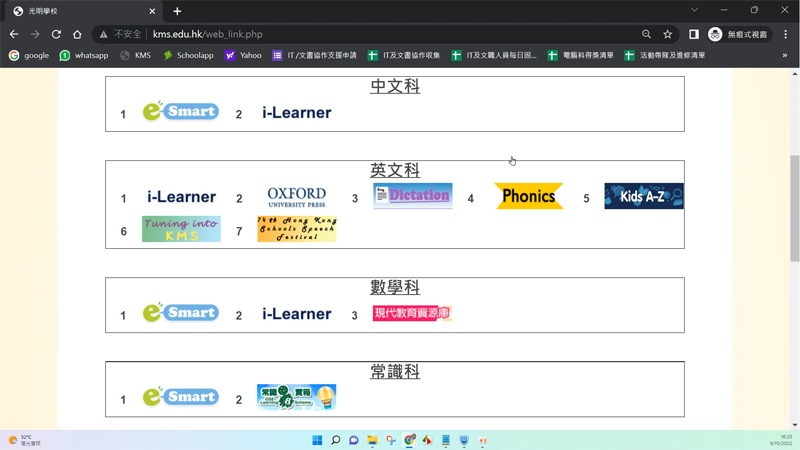The width and height of the screenshot is (800, 450).
Task: Open 現代教育資源庫 link
Action: 412,313
